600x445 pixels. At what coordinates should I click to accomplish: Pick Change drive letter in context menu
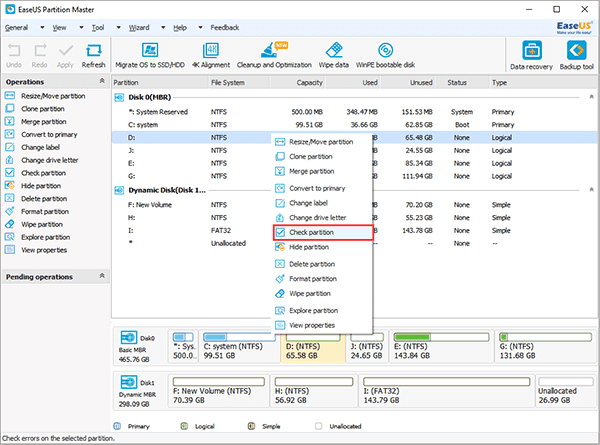click(x=321, y=218)
